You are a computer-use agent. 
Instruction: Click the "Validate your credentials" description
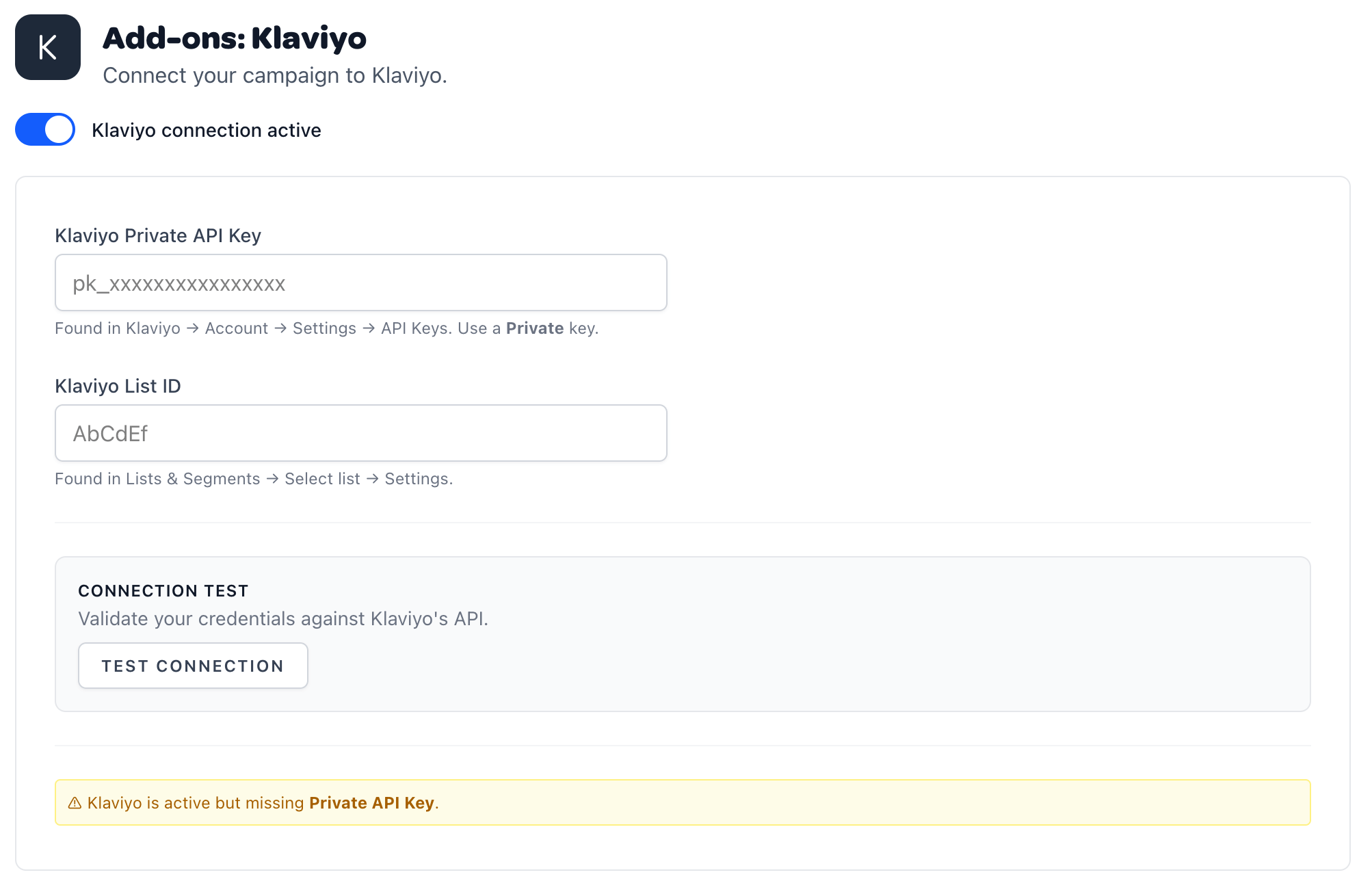[282, 618]
